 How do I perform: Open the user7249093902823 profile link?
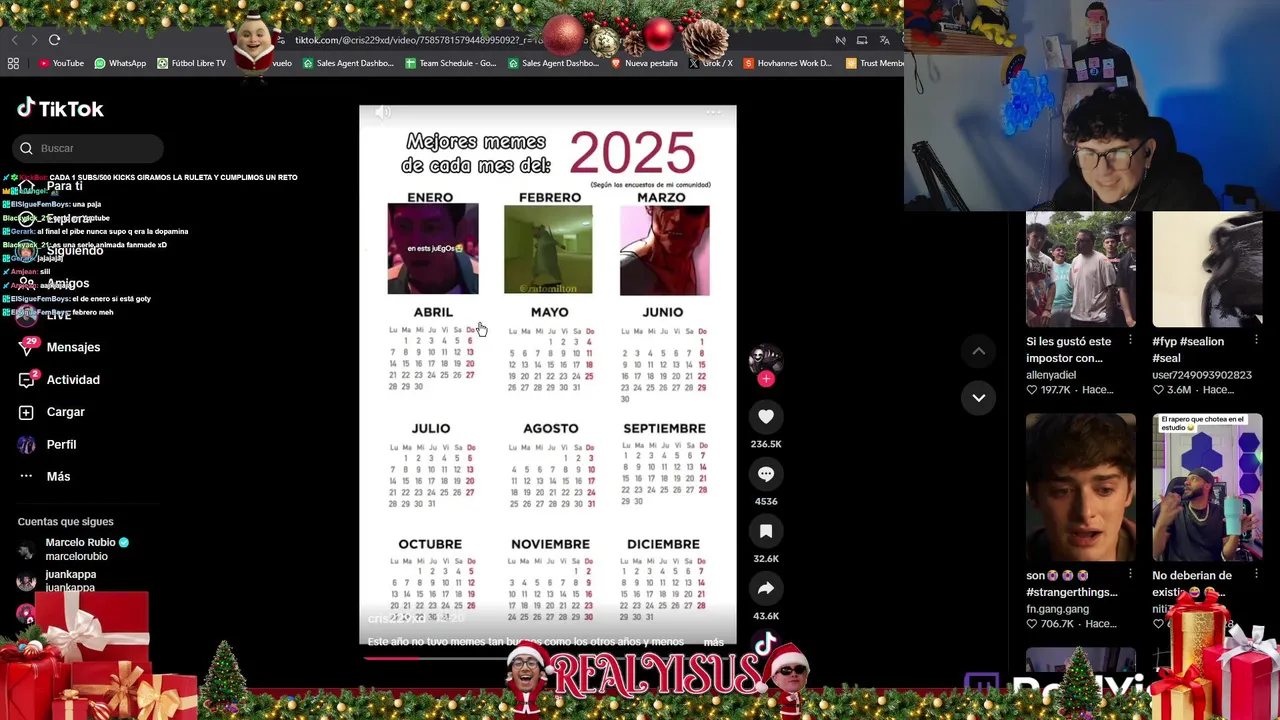(x=1202, y=375)
